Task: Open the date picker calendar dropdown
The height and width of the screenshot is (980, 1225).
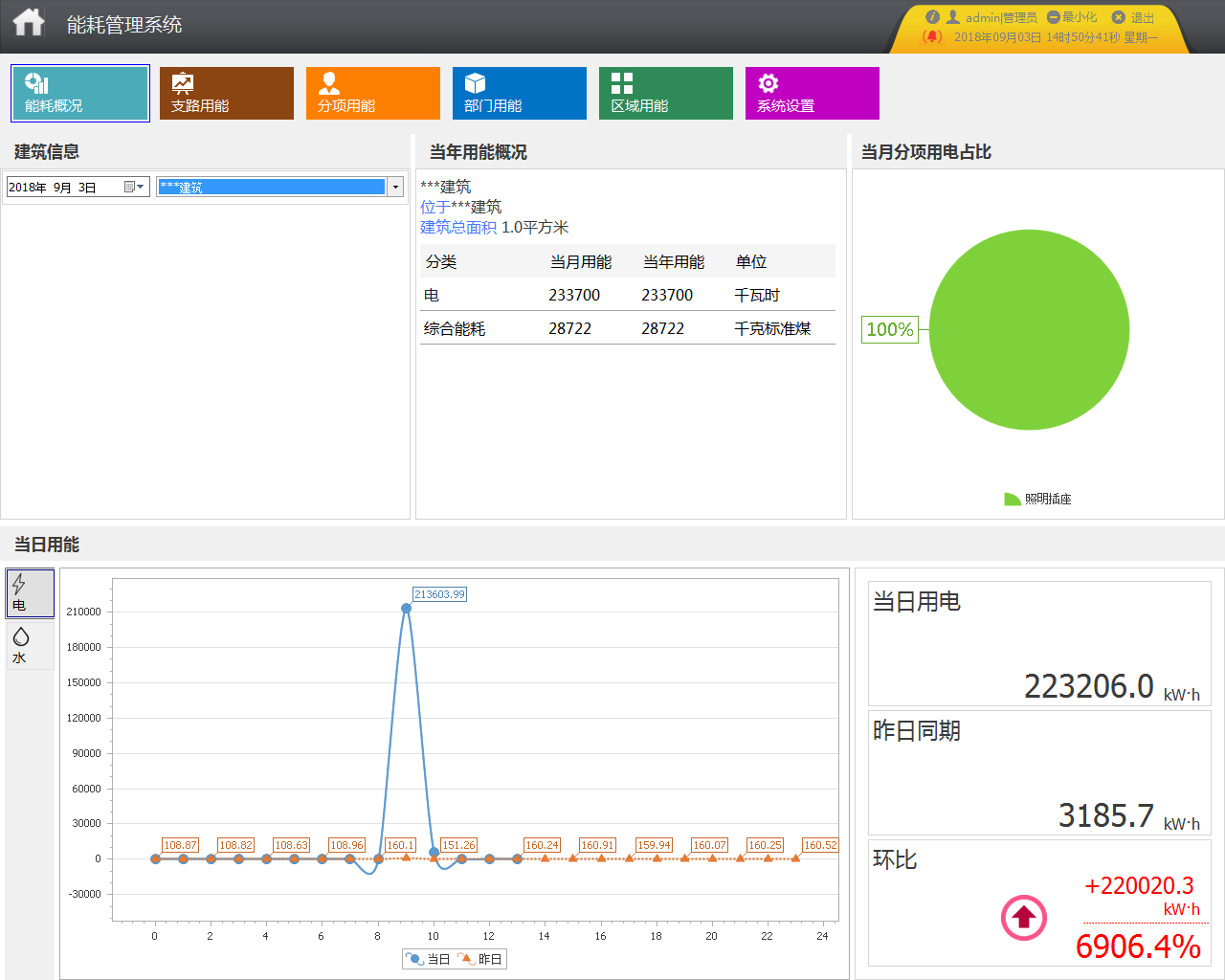Action: (x=135, y=188)
